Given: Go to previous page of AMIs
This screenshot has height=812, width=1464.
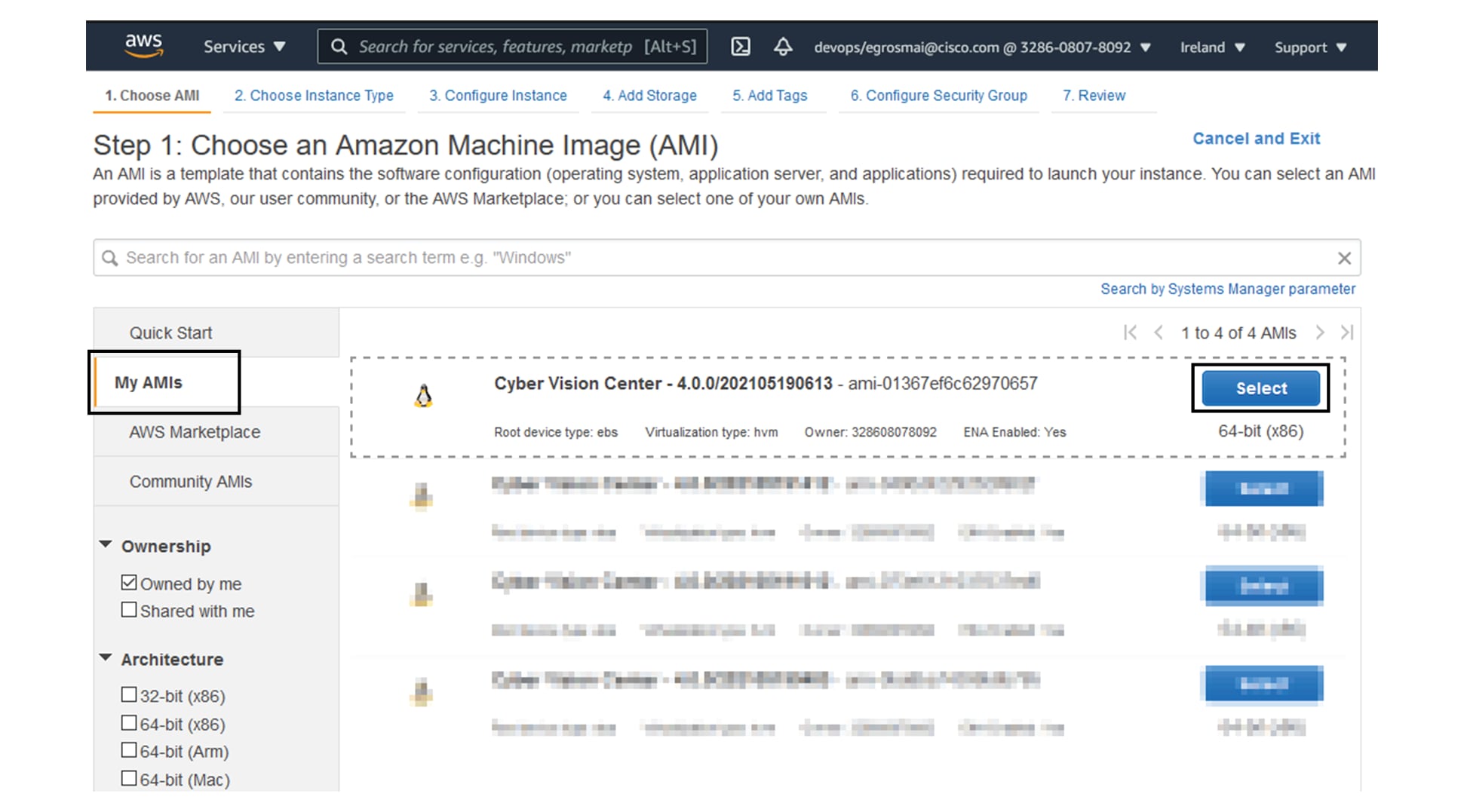Looking at the screenshot, I should tap(1159, 332).
